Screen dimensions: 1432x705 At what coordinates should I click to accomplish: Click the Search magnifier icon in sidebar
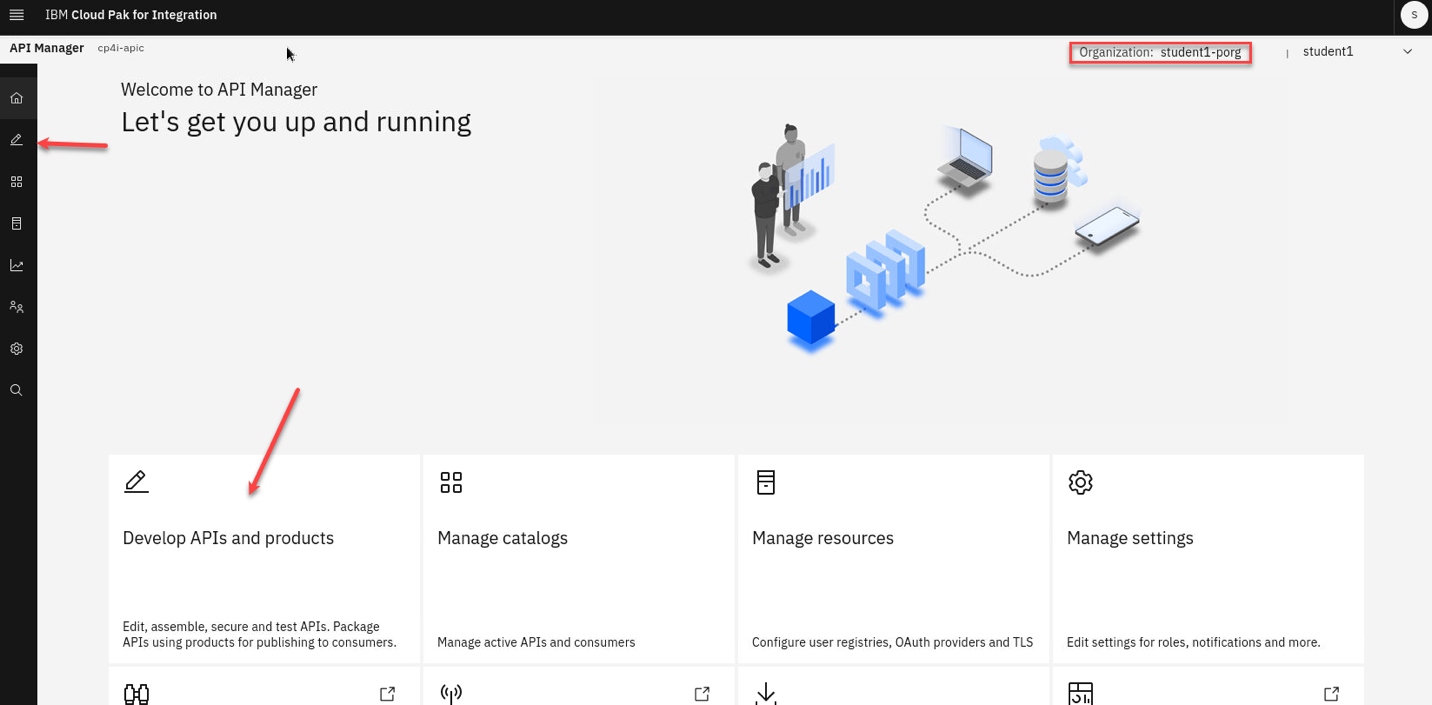pos(16,390)
